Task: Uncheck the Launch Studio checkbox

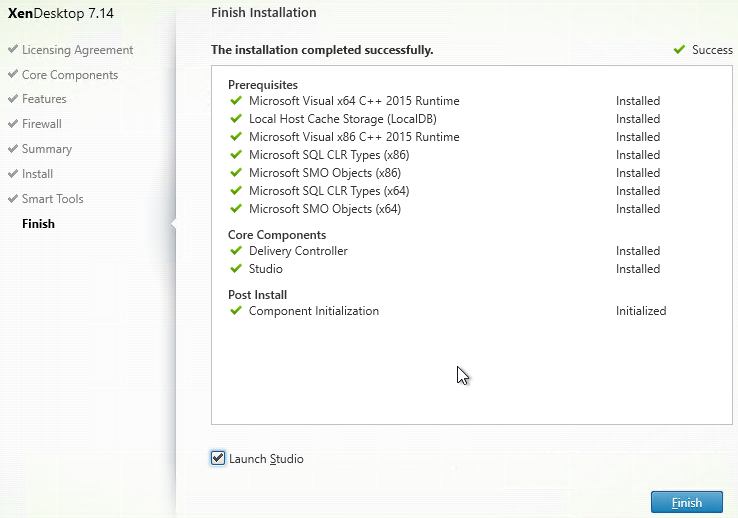Action: 218,458
